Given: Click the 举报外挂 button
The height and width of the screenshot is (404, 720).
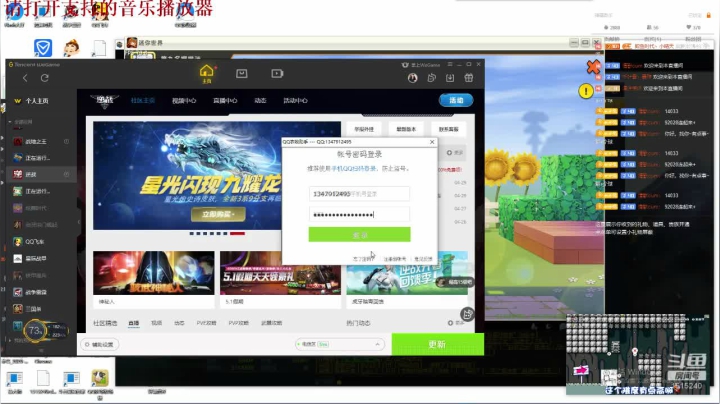Looking at the screenshot, I should (x=364, y=129).
